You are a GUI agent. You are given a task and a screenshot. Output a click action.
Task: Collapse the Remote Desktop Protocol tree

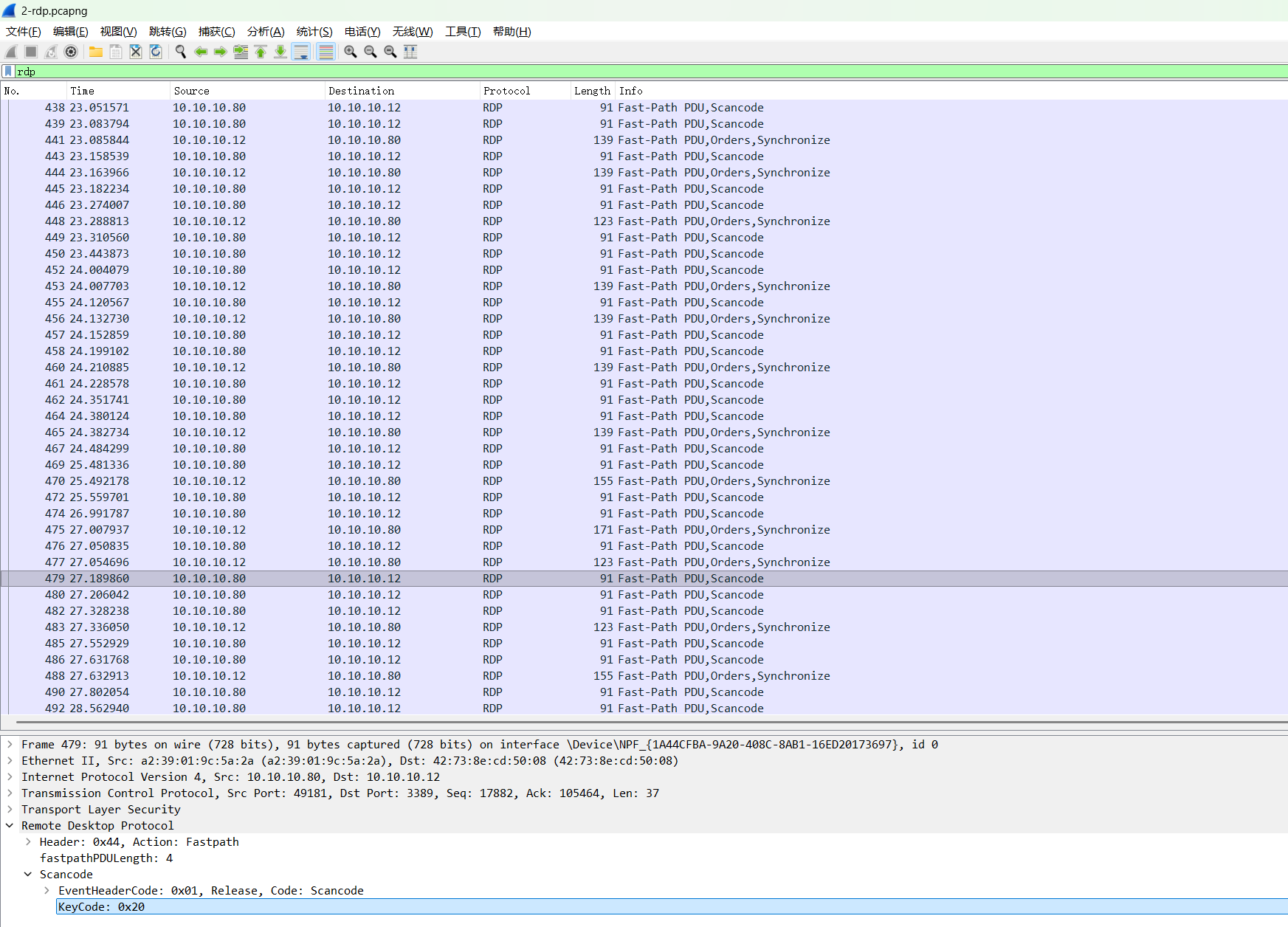click(10, 826)
